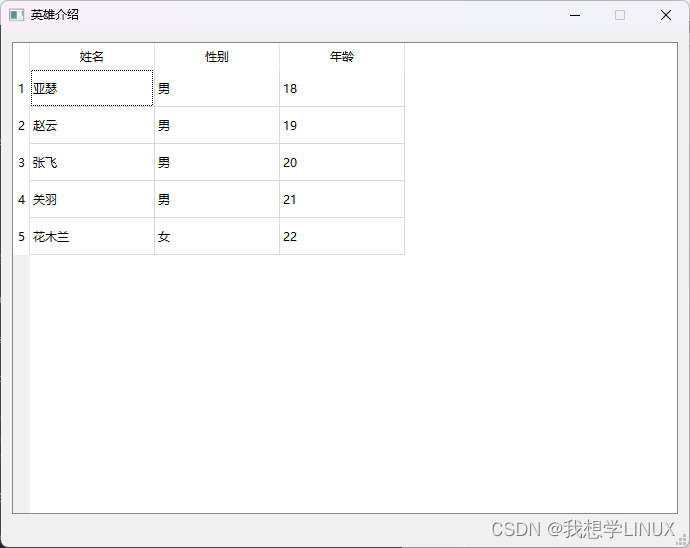Select row header number 5
This screenshot has height=548, width=690.
coord(21,236)
